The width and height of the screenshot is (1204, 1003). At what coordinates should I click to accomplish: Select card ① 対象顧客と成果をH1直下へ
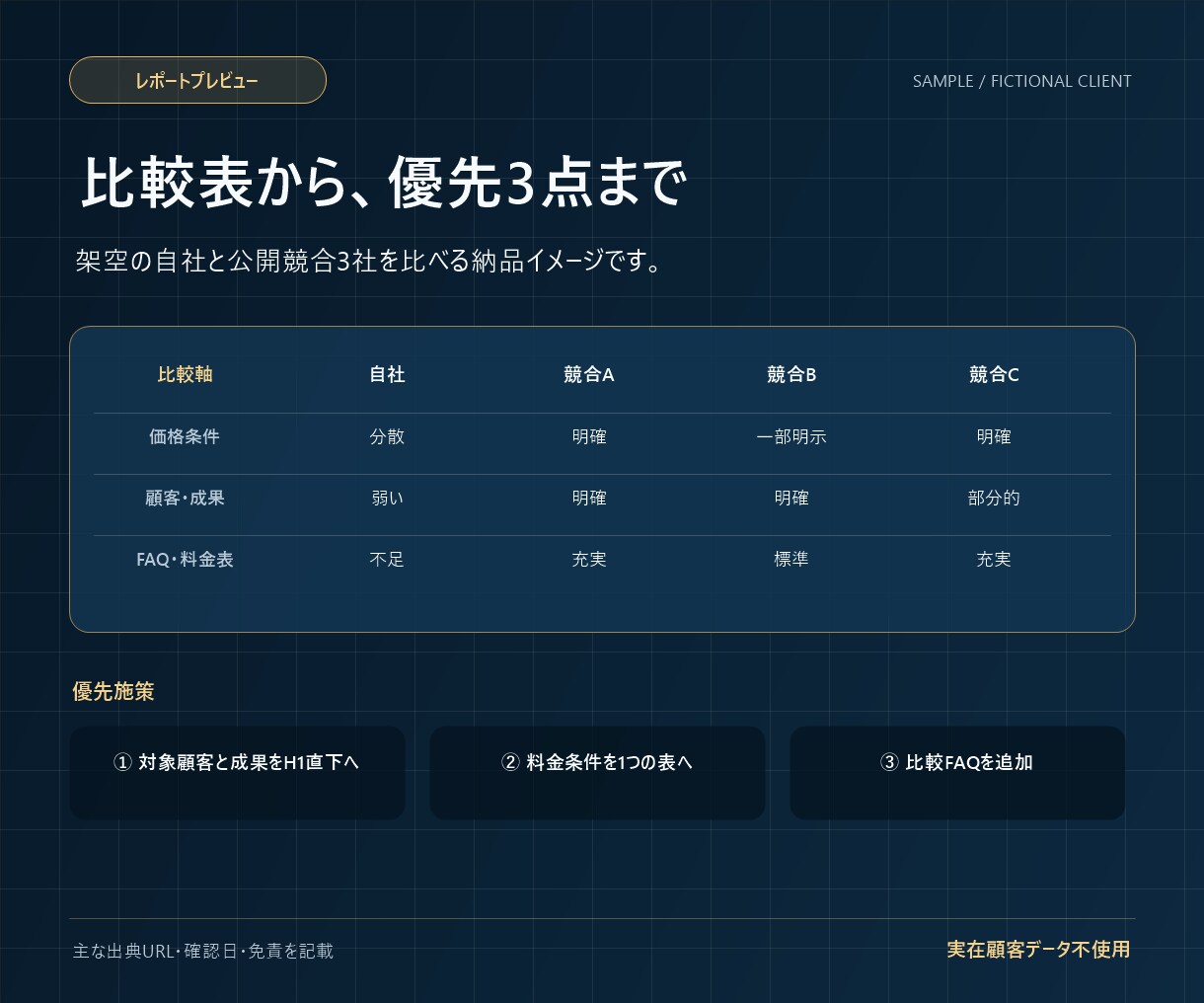coord(237,773)
